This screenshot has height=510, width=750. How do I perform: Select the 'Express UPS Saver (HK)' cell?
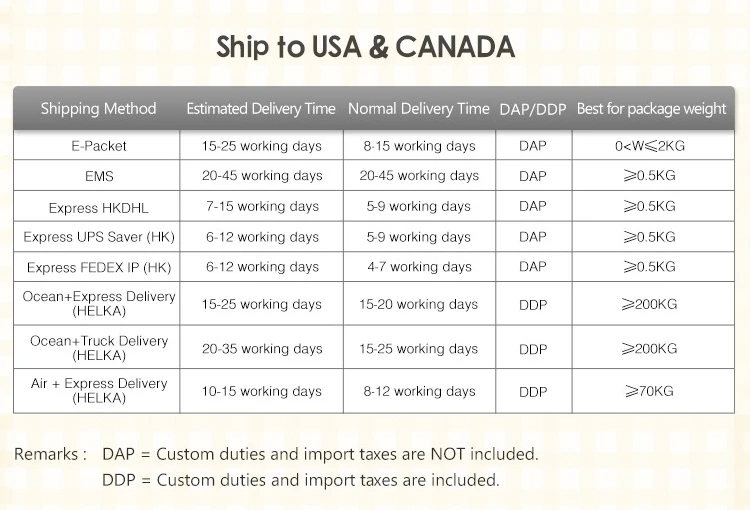(98, 237)
